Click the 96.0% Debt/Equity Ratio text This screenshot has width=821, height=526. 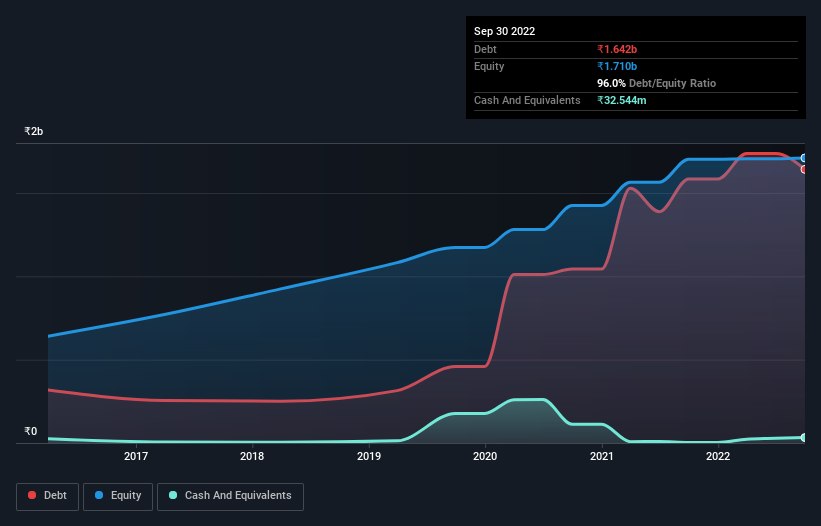click(x=656, y=83)
